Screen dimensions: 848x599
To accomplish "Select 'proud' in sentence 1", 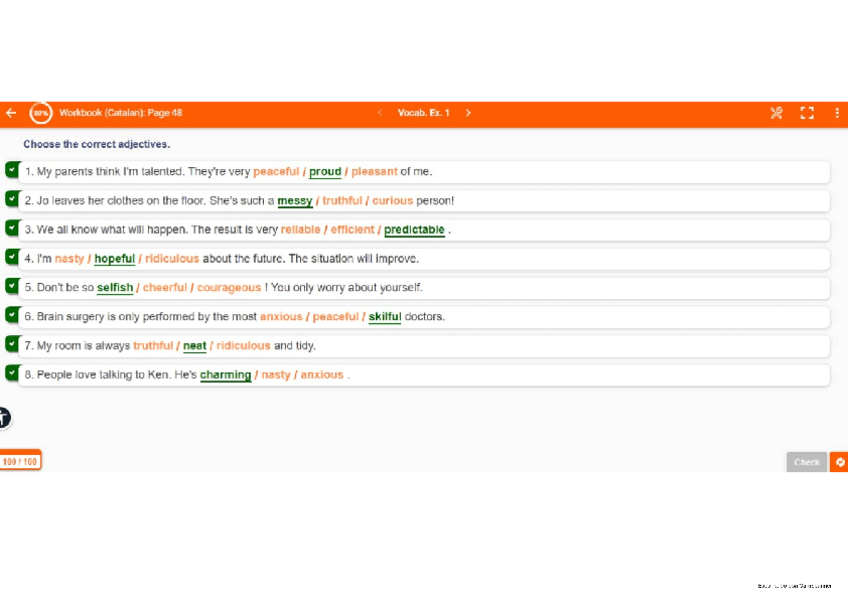I will tap(325, 171).
